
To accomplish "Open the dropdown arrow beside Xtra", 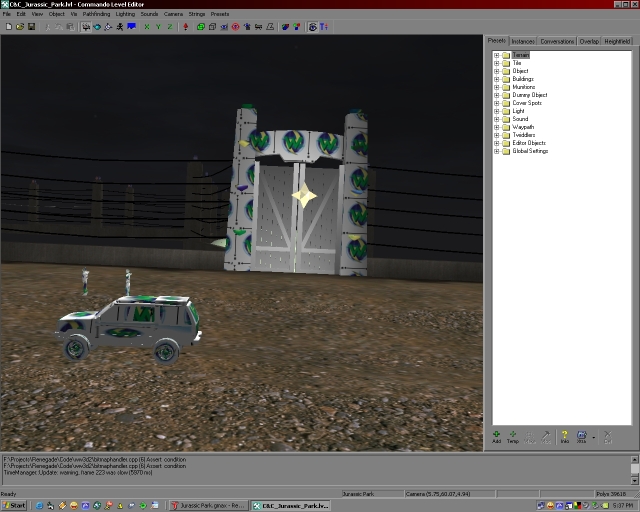I will (592, 436).
